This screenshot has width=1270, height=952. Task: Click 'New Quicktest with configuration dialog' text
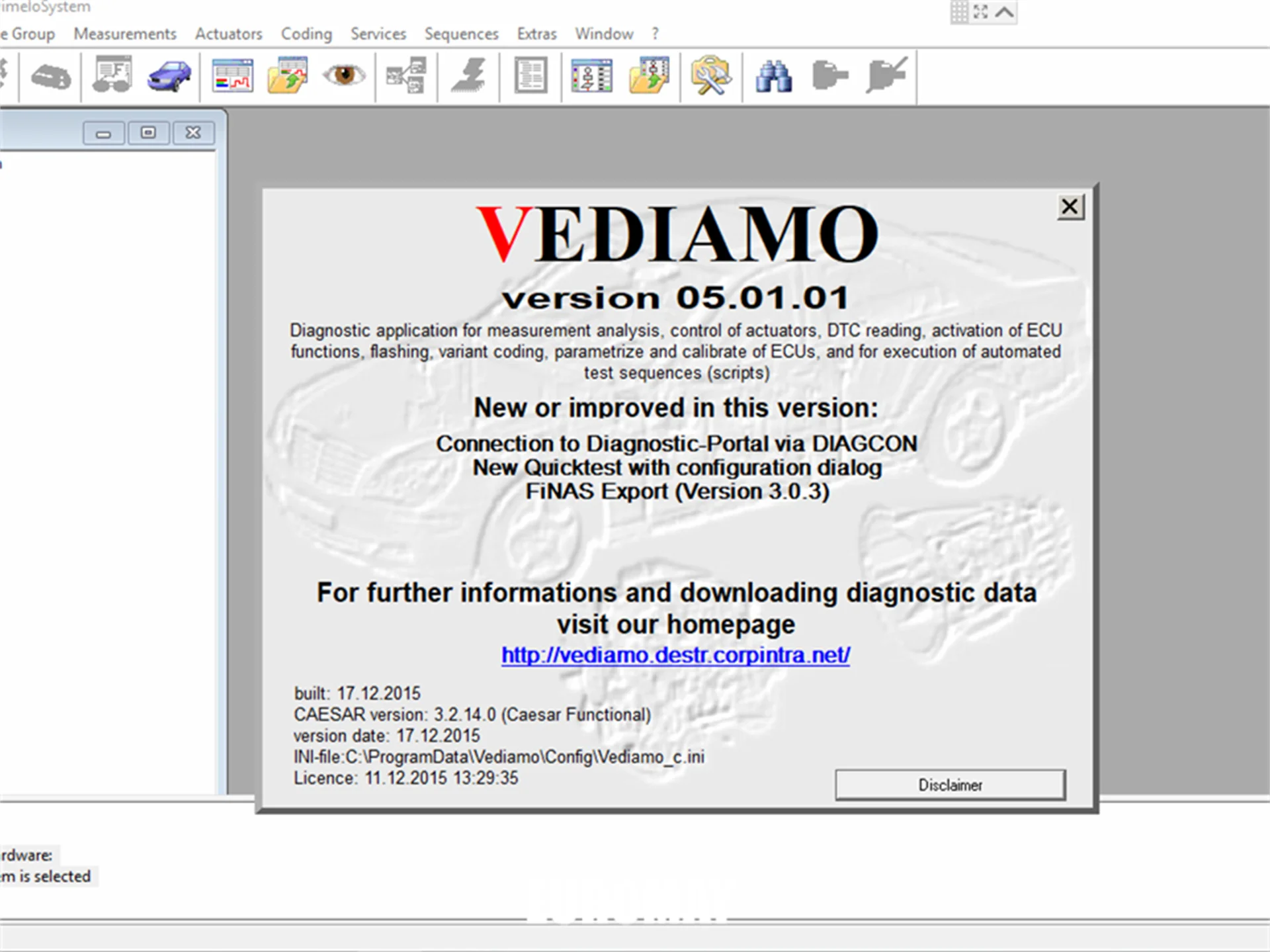click(677, 468)
